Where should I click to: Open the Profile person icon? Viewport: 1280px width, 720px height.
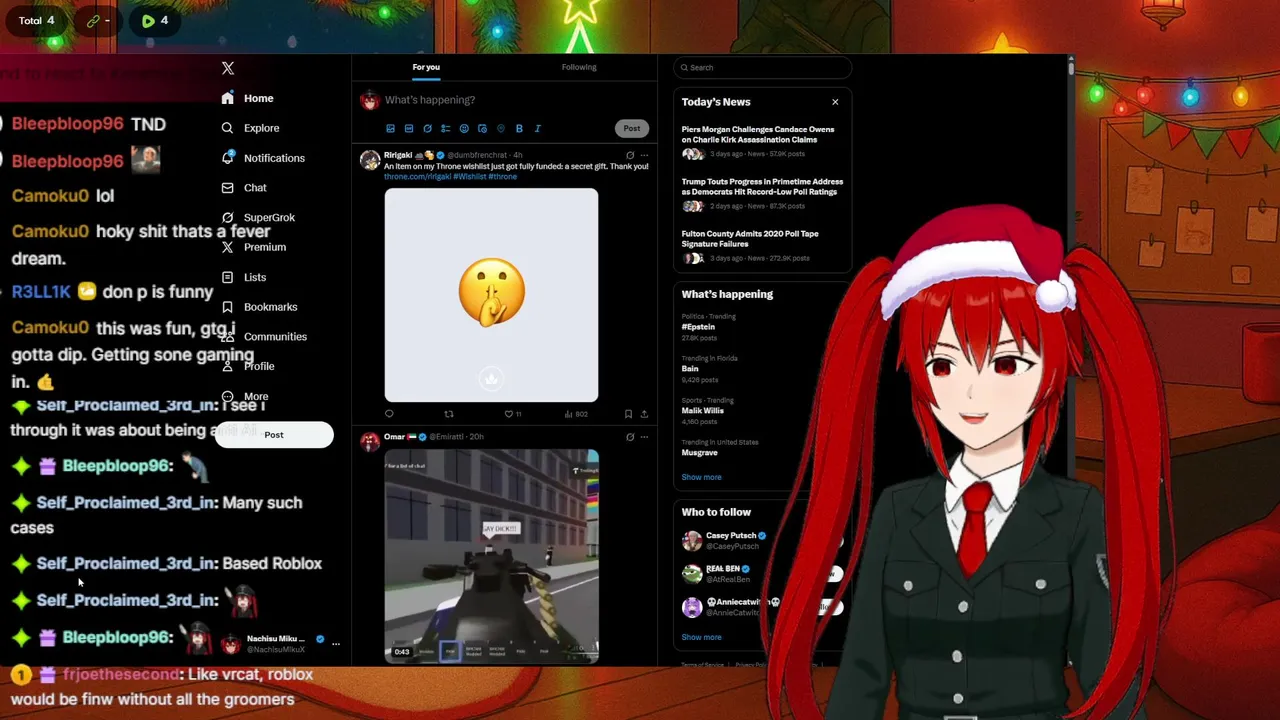[x=227, y=366]
